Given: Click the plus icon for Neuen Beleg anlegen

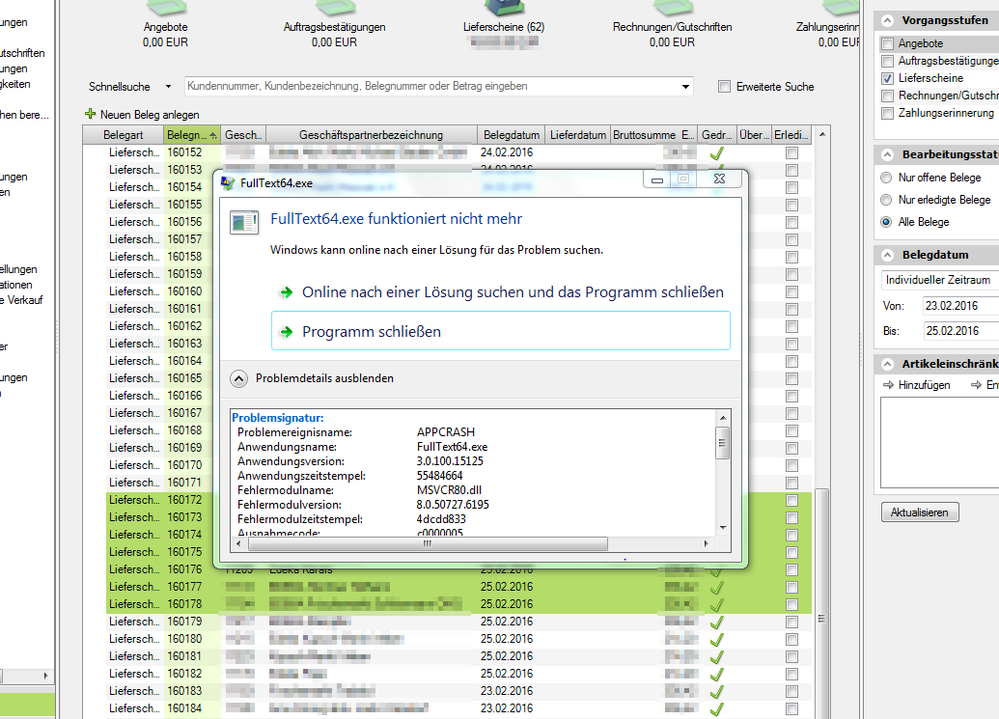Looking at the screenshot, I should [x=90, y=114].
